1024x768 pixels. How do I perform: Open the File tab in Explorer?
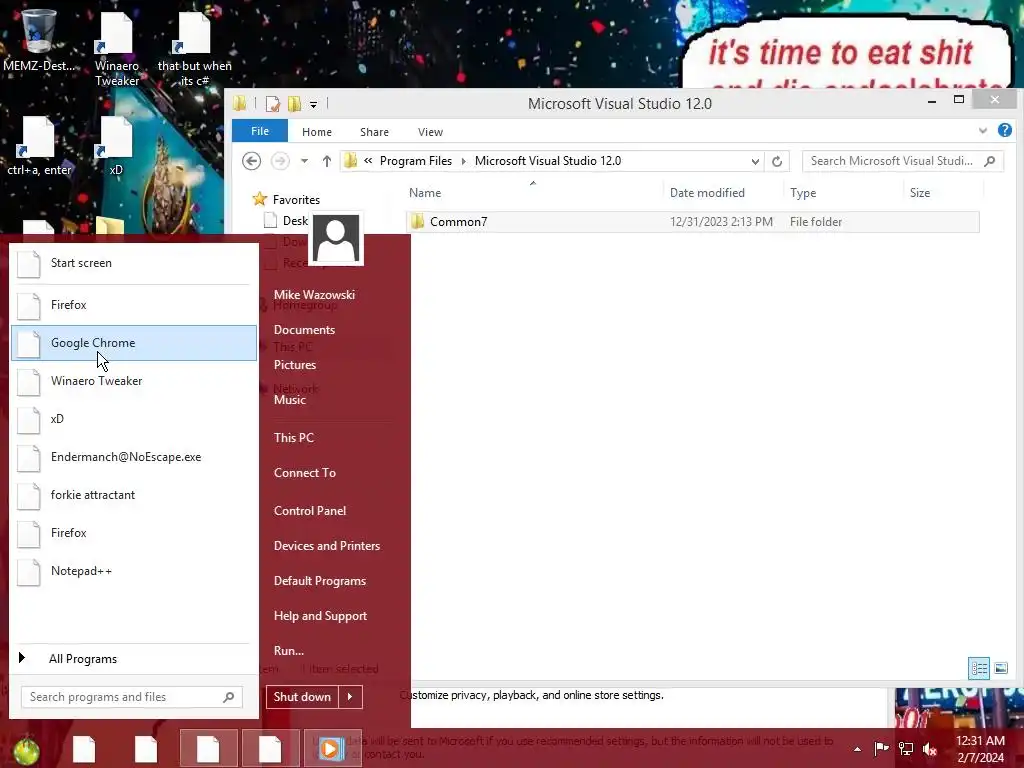(260, 131)
